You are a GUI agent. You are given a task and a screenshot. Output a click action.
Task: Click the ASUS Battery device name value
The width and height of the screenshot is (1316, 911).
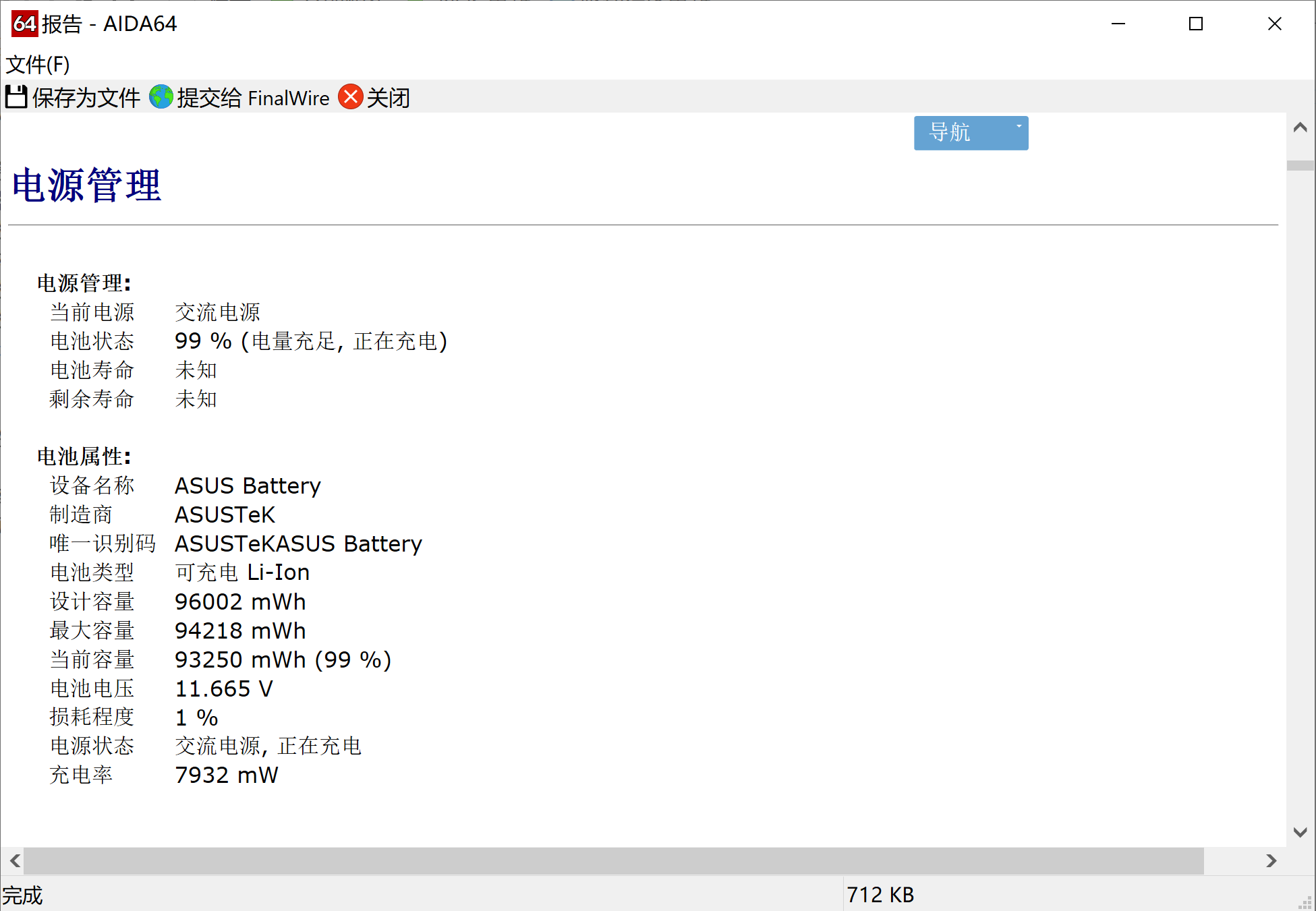248,486
